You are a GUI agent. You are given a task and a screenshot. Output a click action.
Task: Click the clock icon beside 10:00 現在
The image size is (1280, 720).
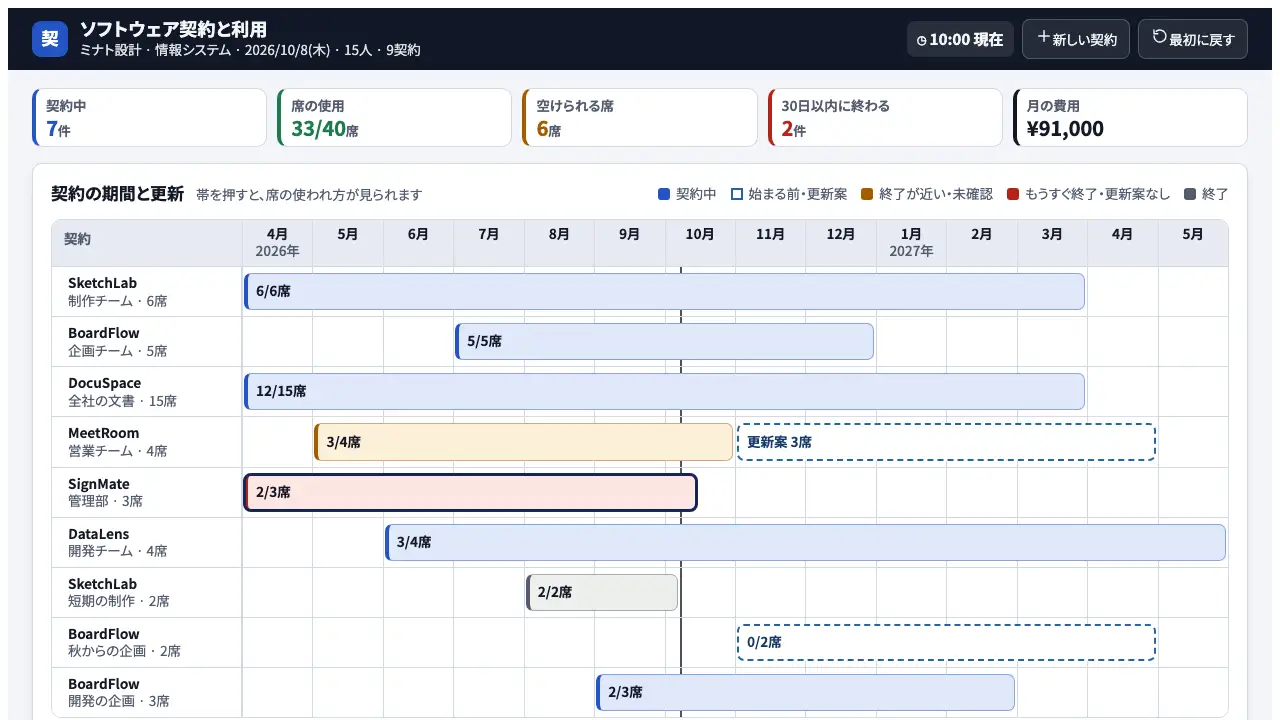tap(922, 41)
